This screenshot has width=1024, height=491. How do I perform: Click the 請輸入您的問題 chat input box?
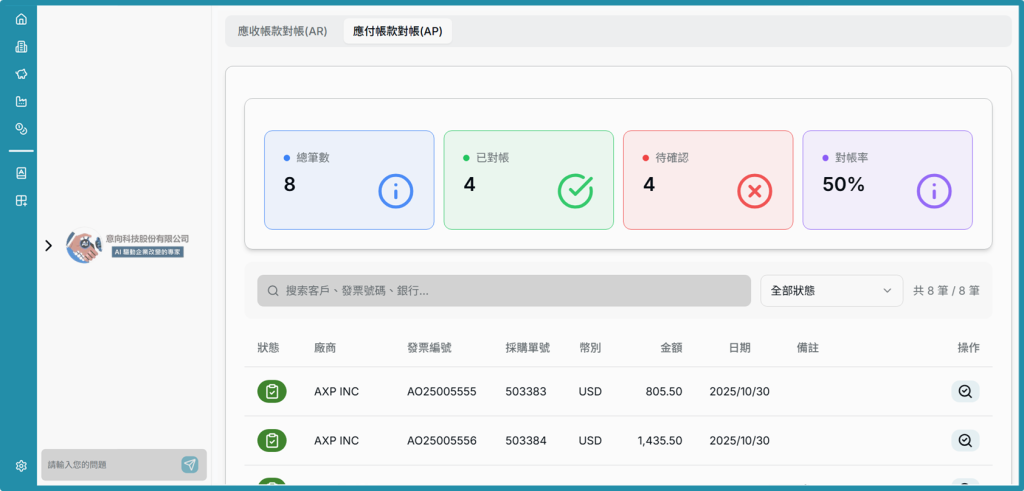(110, 465)
